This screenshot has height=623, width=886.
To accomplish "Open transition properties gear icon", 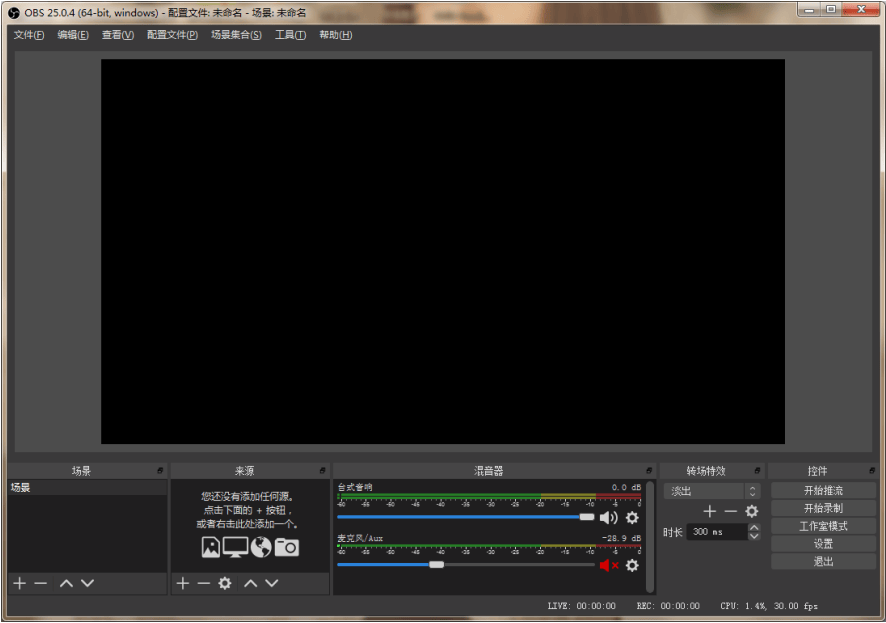I will tap(752, 511).
